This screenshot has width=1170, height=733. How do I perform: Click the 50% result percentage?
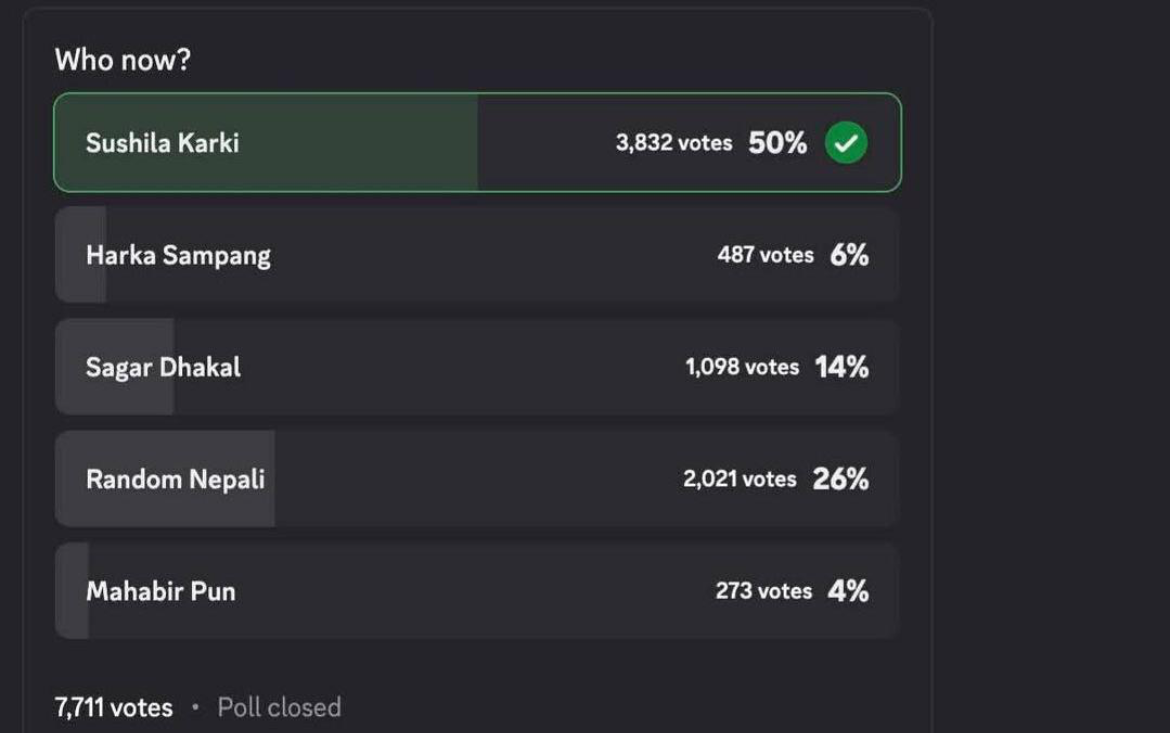tap(778, 143)
